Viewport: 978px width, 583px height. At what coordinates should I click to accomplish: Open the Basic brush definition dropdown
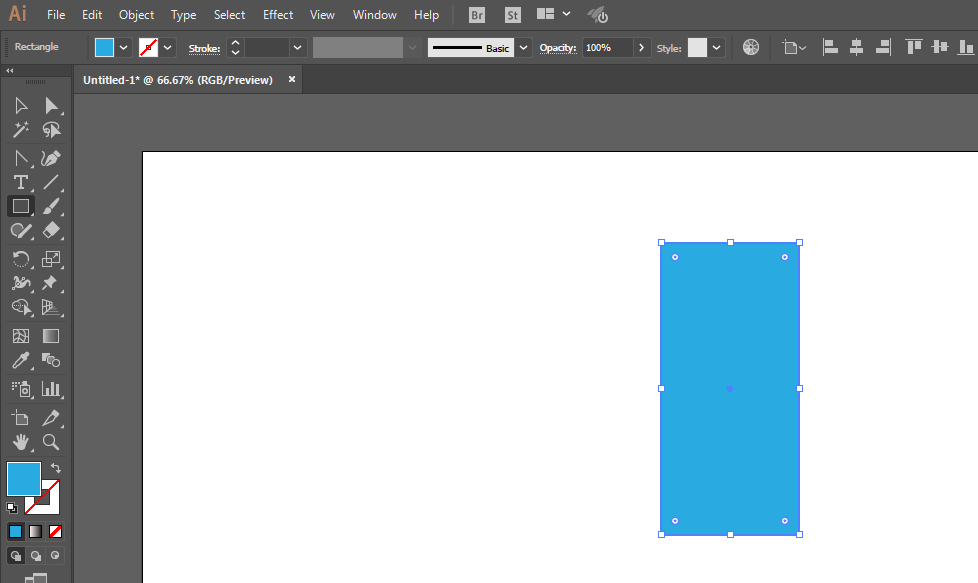coord(523,47)
